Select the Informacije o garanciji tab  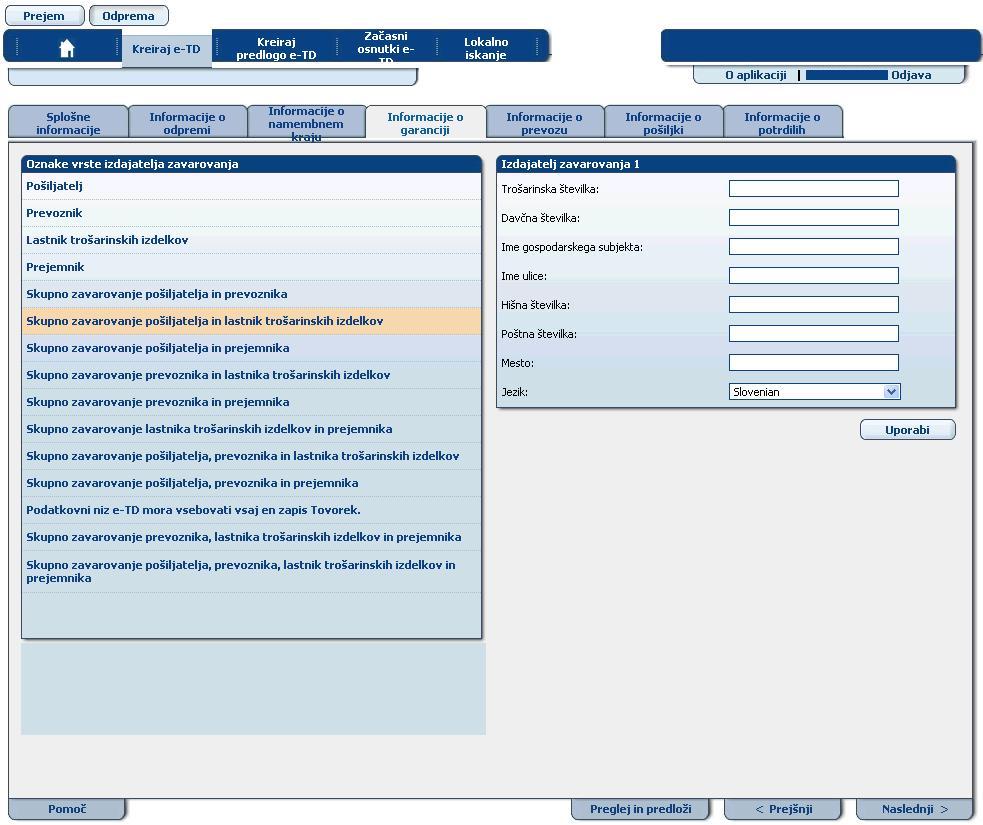[x=425, y=123]
